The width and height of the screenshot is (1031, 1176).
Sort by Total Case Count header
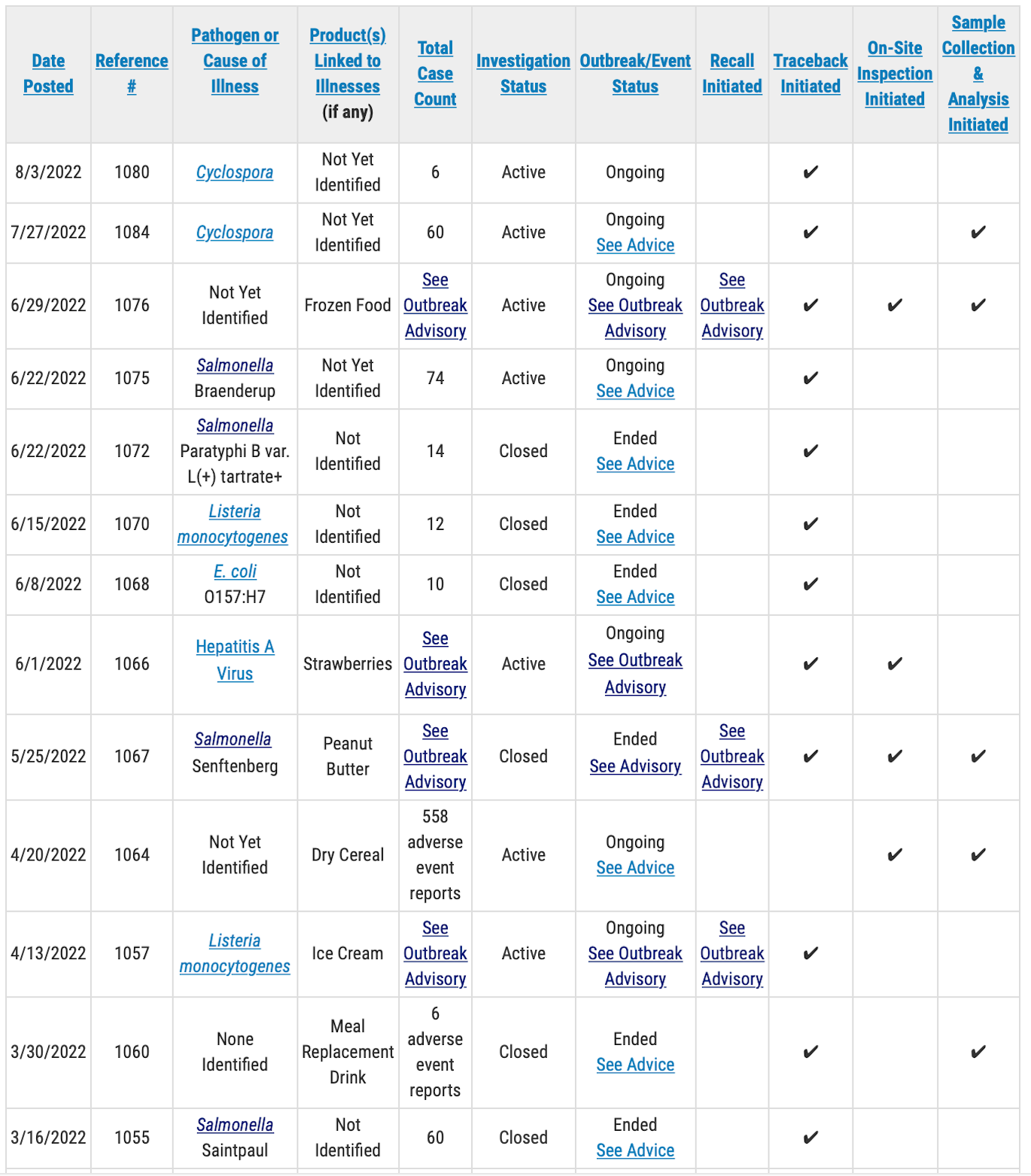[435, 74]
